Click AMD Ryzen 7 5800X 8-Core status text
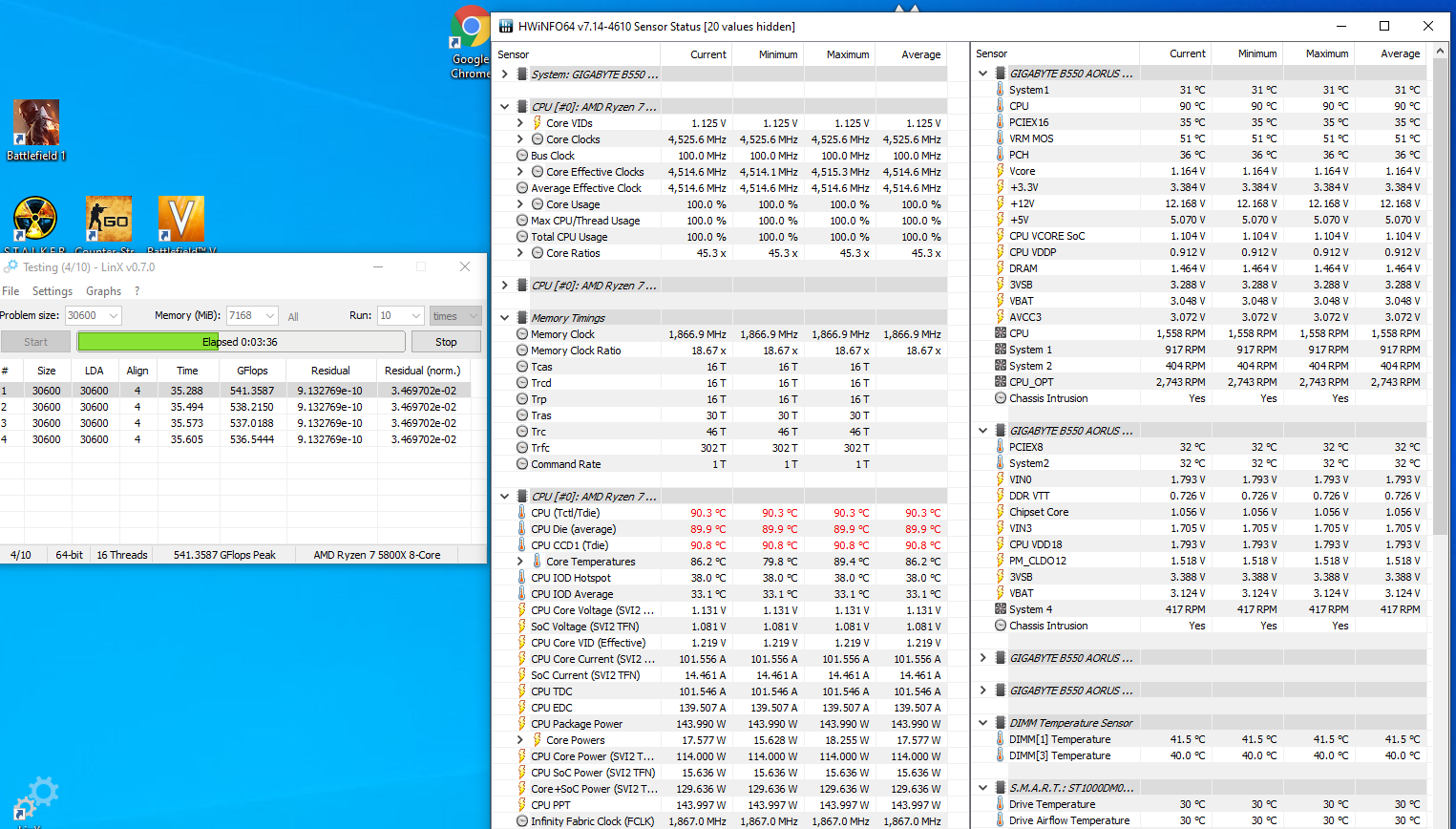This screenshot has width=1456, height=829. pyautogui.click(x=377, y=555)
